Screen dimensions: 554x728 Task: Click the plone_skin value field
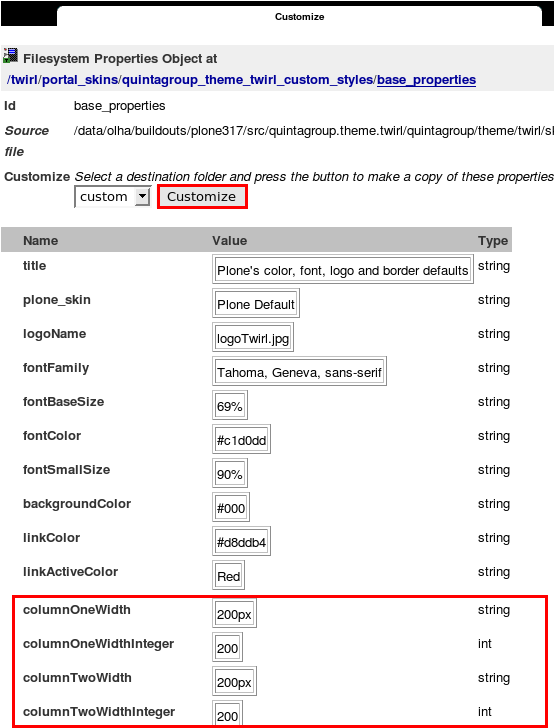[256, 303]
